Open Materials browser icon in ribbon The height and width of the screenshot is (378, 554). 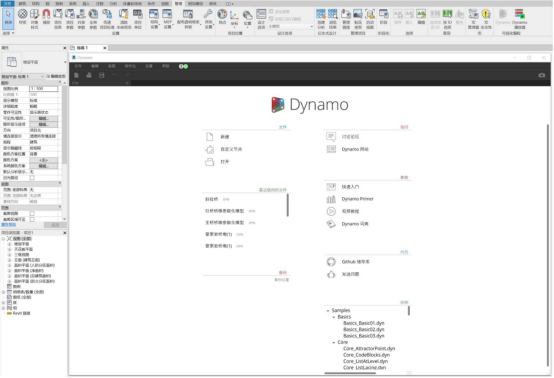22,17
